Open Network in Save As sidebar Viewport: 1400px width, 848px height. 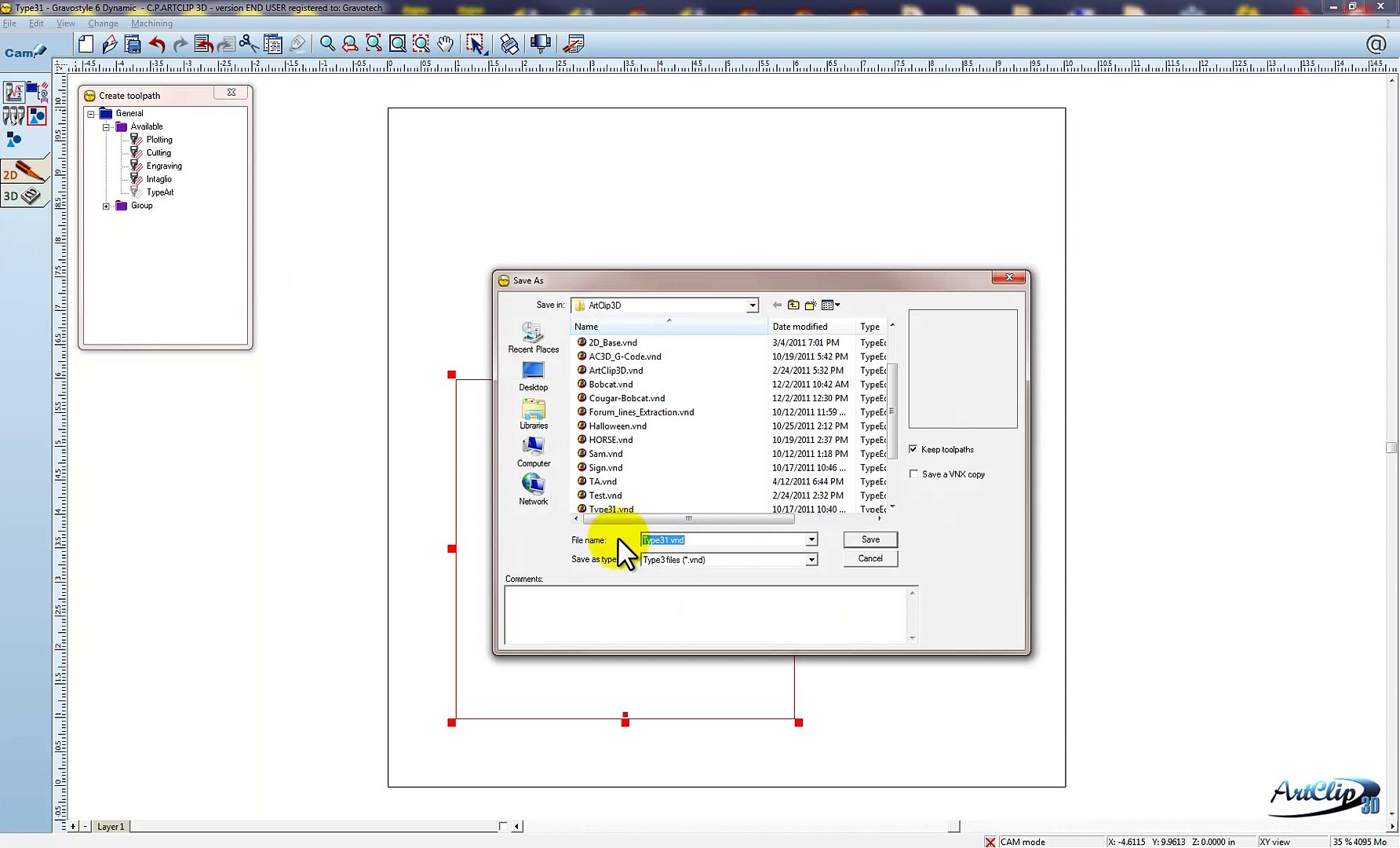pos(534,489)
